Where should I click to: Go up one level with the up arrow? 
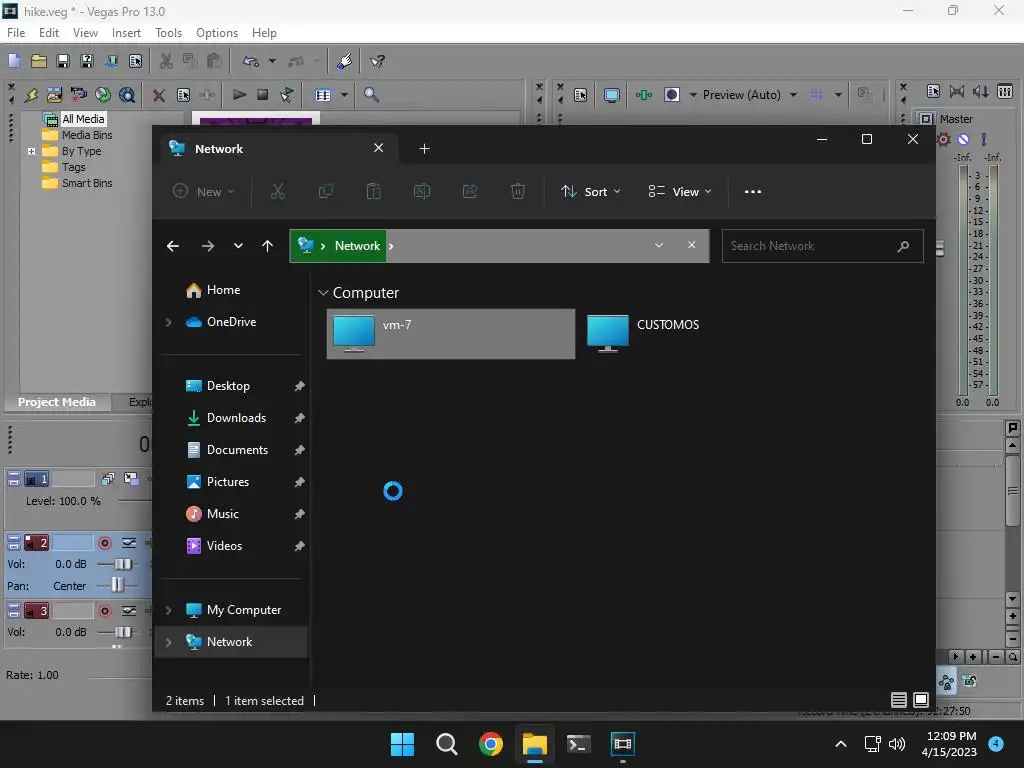pyautogui.click(x=268, y=246)
